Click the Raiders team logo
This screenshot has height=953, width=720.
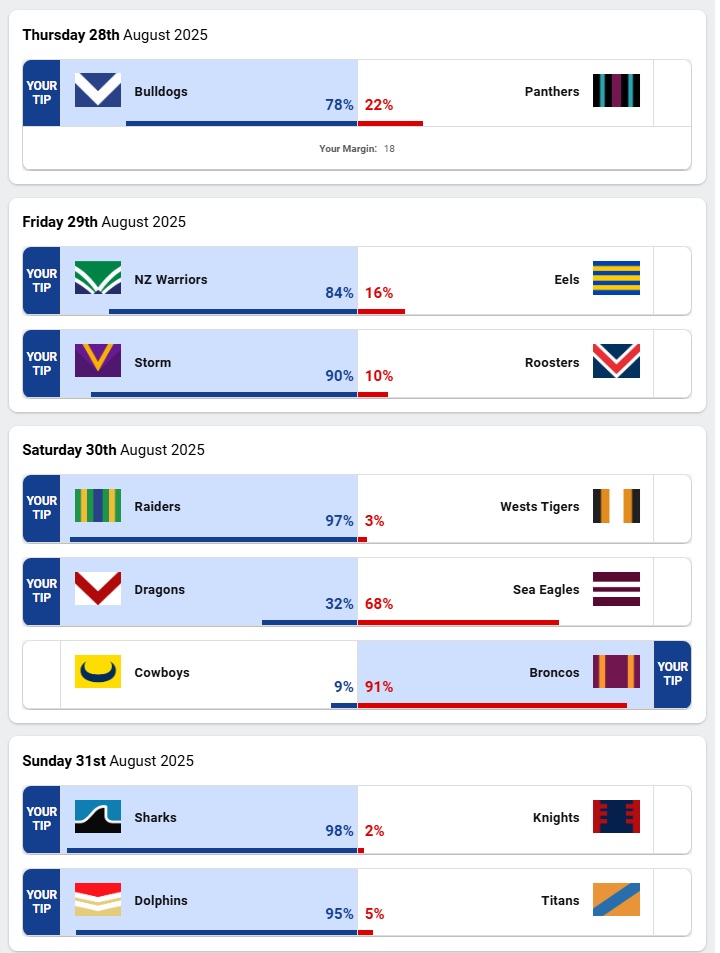[x=98, y=505]
